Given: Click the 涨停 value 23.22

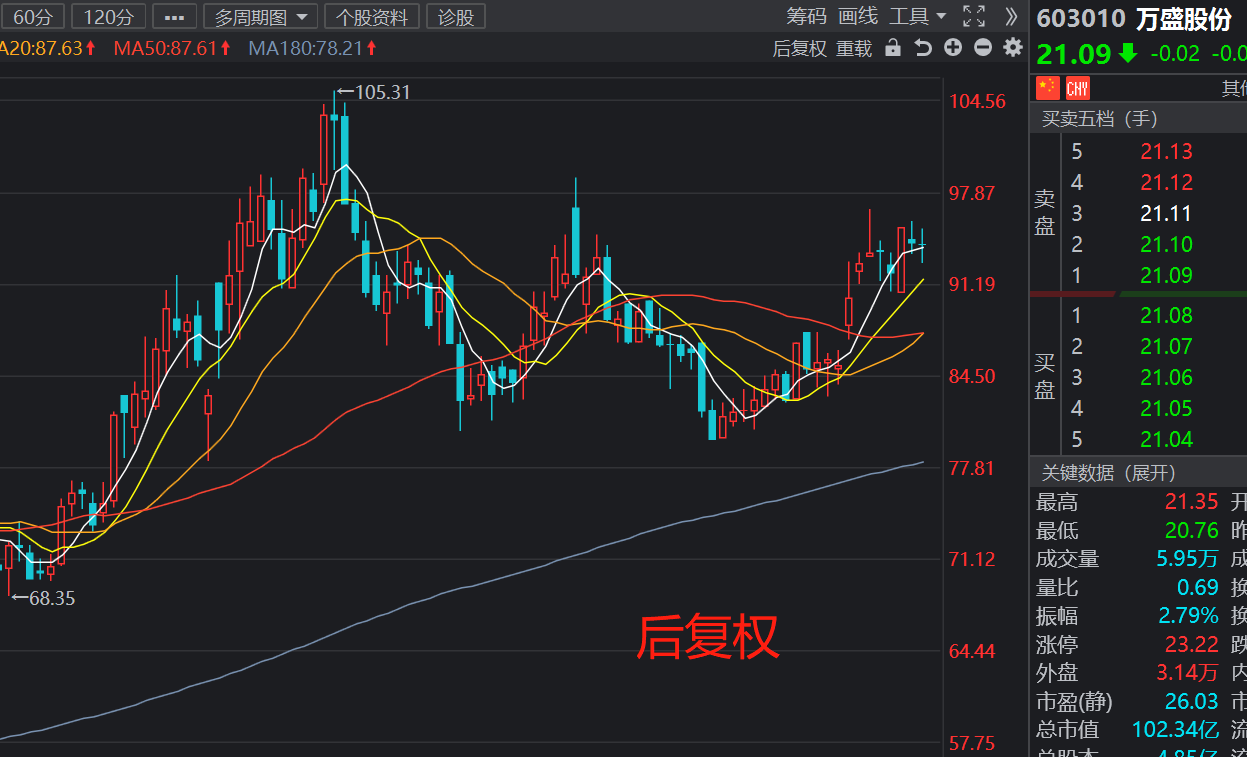Looking at the screenshot, I should pyautogui.click(x=1191, y=645).
